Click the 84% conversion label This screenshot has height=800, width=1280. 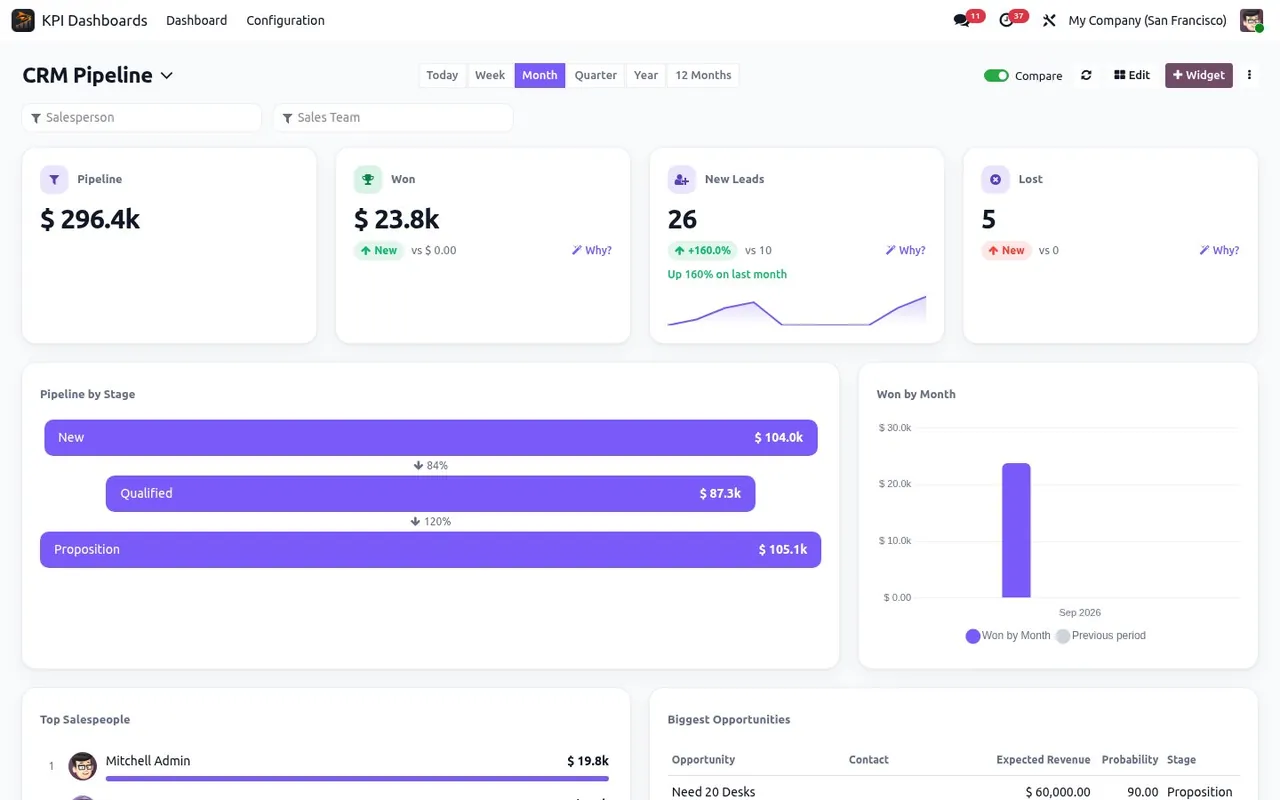pos(431,466)
